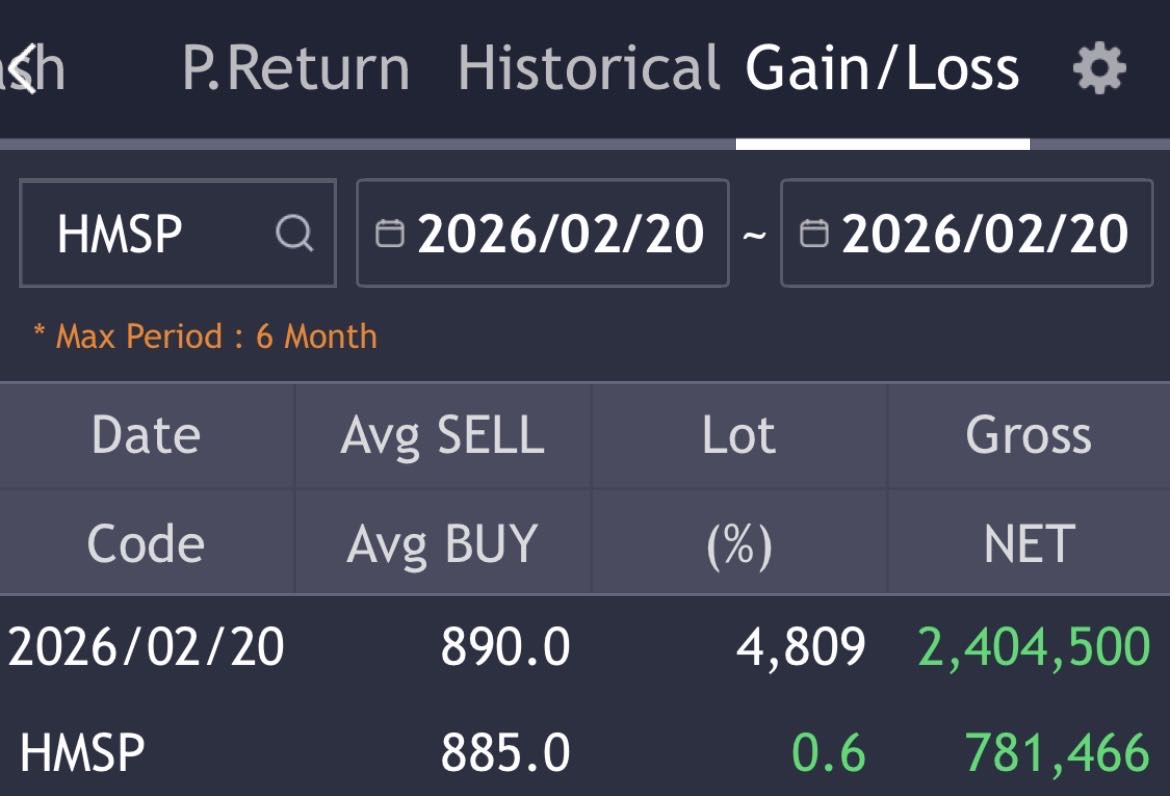Select the Gain/Loss tab
This screenshot has height=796, width=1170.
point(882,70)
